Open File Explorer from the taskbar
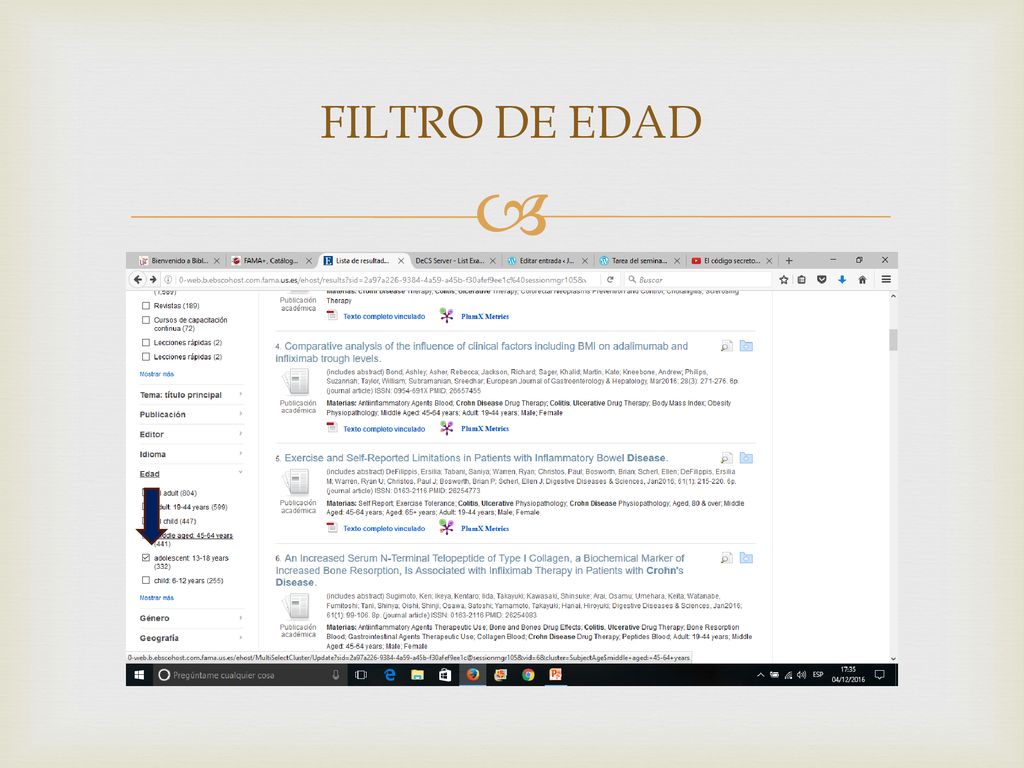Image resolution: width=1024 pixels, height=768 pixels. pos(417,675)
